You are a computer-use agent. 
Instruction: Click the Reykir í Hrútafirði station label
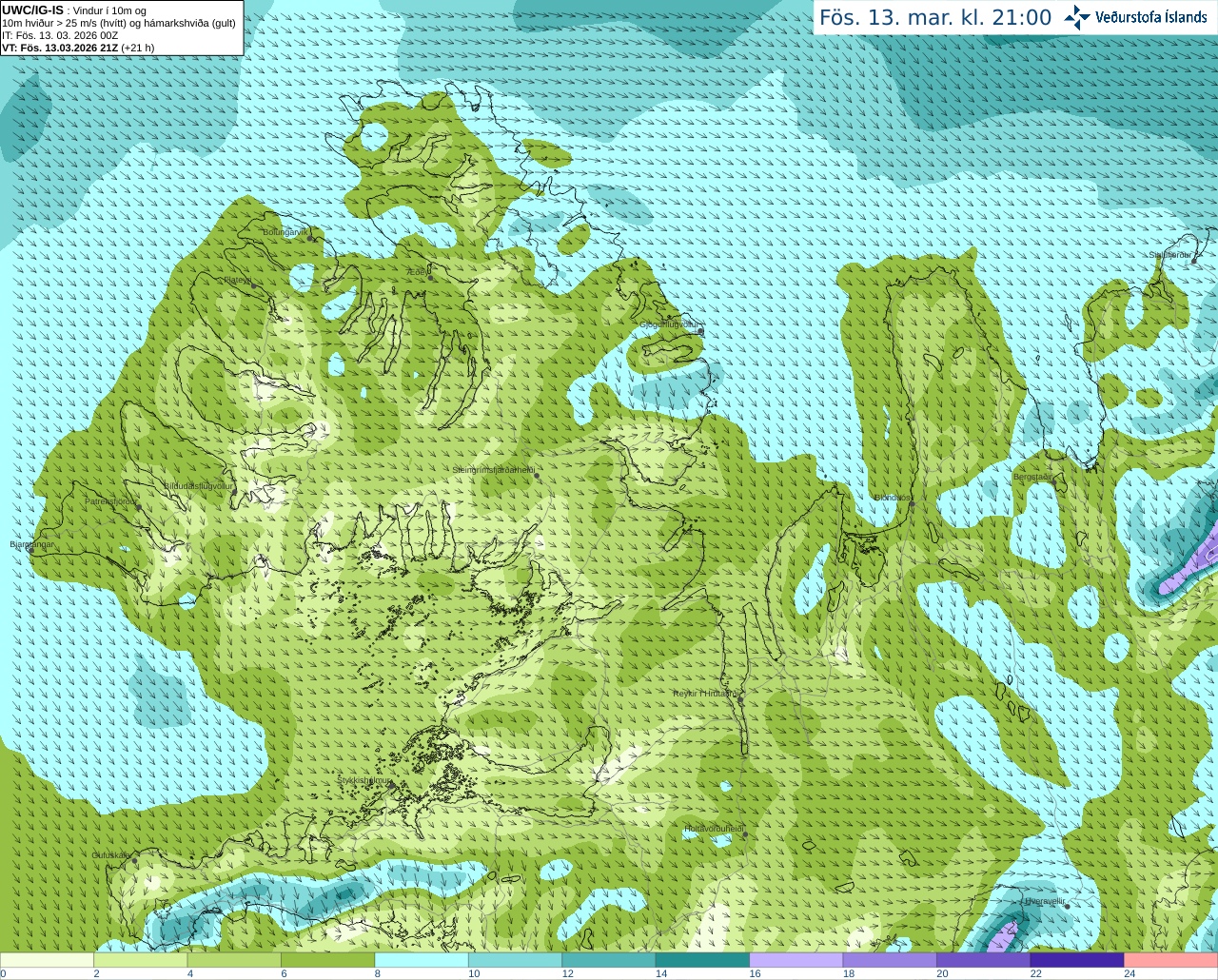click(x=705, y=694)
